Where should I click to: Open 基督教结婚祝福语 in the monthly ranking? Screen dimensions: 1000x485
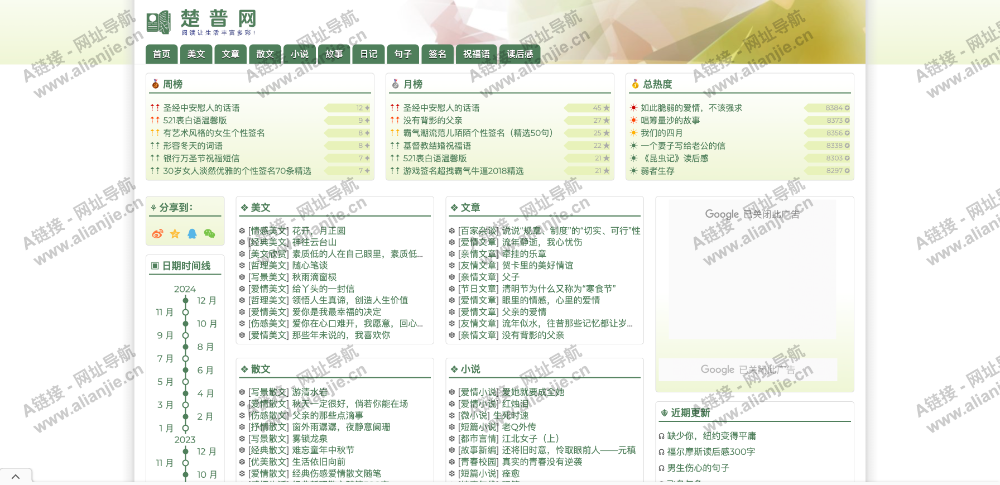pyautogui.click(x=437, y=146)
